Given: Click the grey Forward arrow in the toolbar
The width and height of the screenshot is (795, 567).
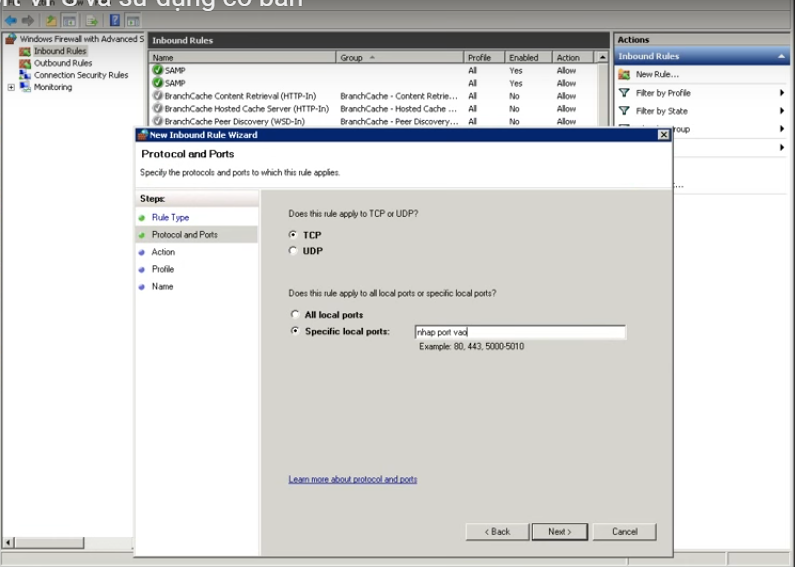Looking at the screenshot, I should [x=28, y=21].
